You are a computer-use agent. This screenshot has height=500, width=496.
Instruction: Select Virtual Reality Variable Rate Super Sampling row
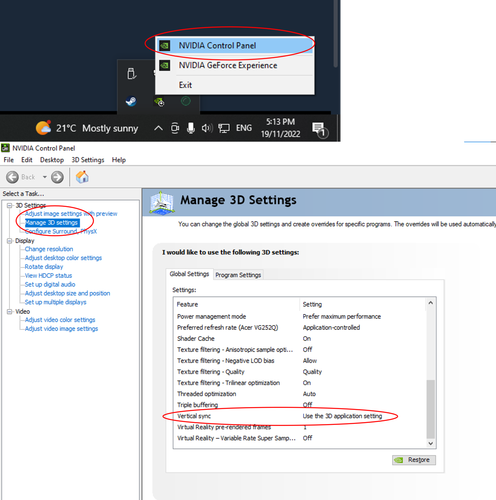pyautogui.click(x=300, y=438)
